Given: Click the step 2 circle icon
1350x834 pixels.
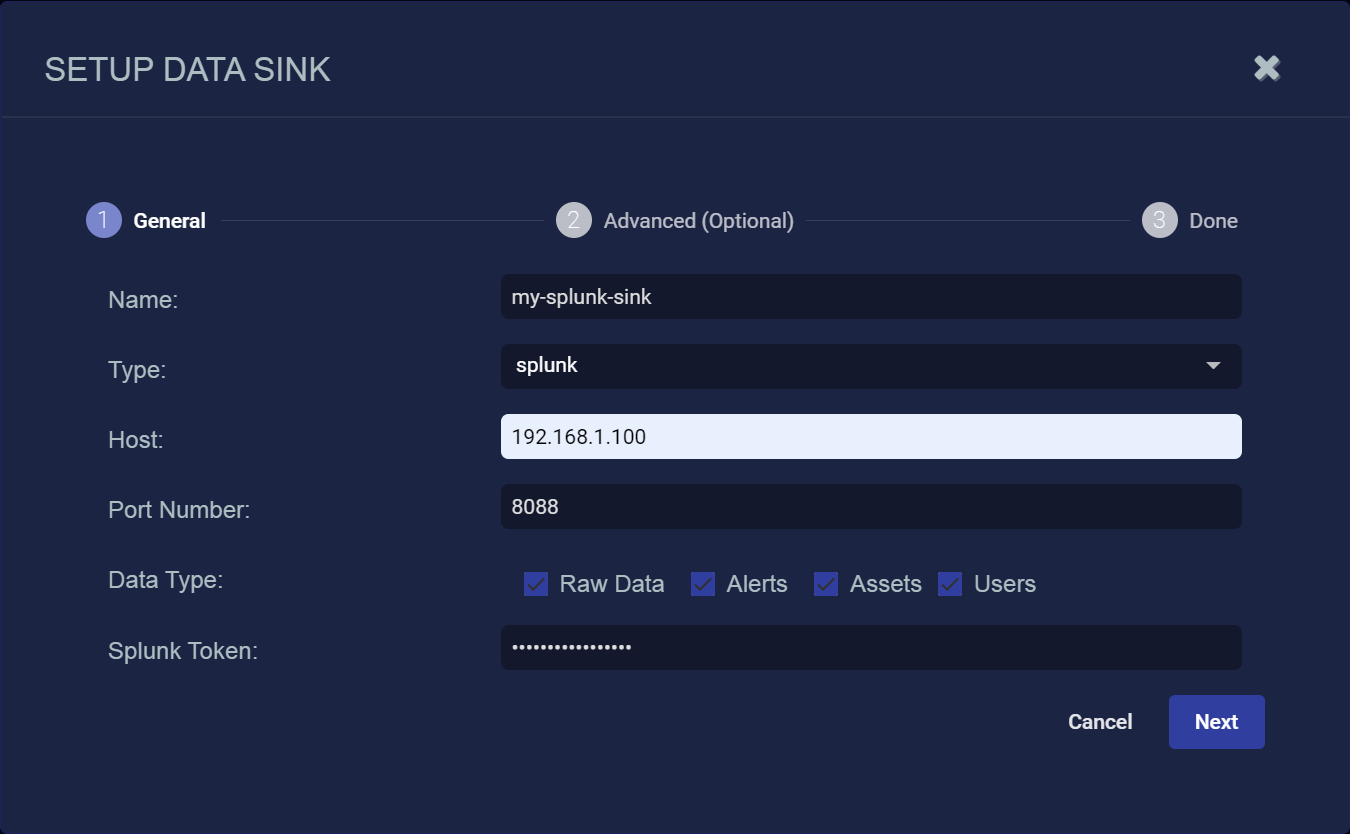Looking at the screenshot, I should point(574,221).
